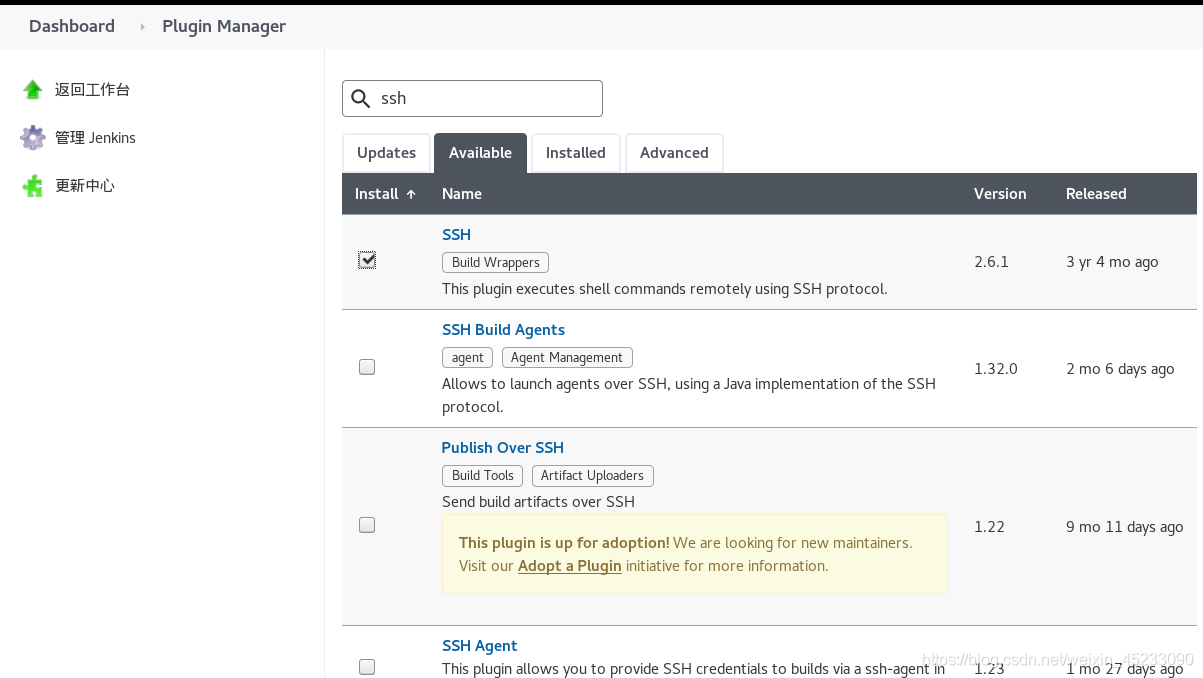The image size is (1203, 678).
Task: Follow the Adopt a Plugin link
Action: (x=570, y=566)
